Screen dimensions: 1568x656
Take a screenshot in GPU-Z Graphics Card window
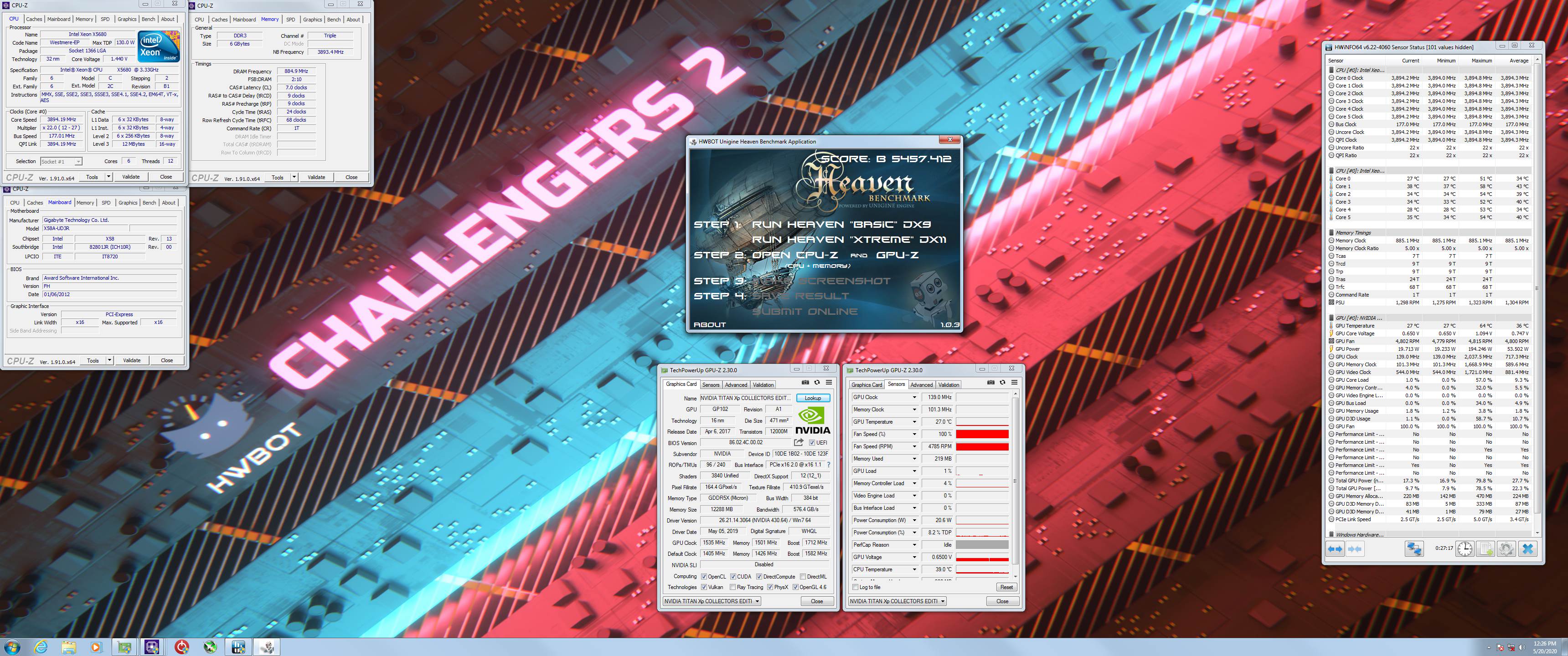pyautogui.click(x=805, y=382)
